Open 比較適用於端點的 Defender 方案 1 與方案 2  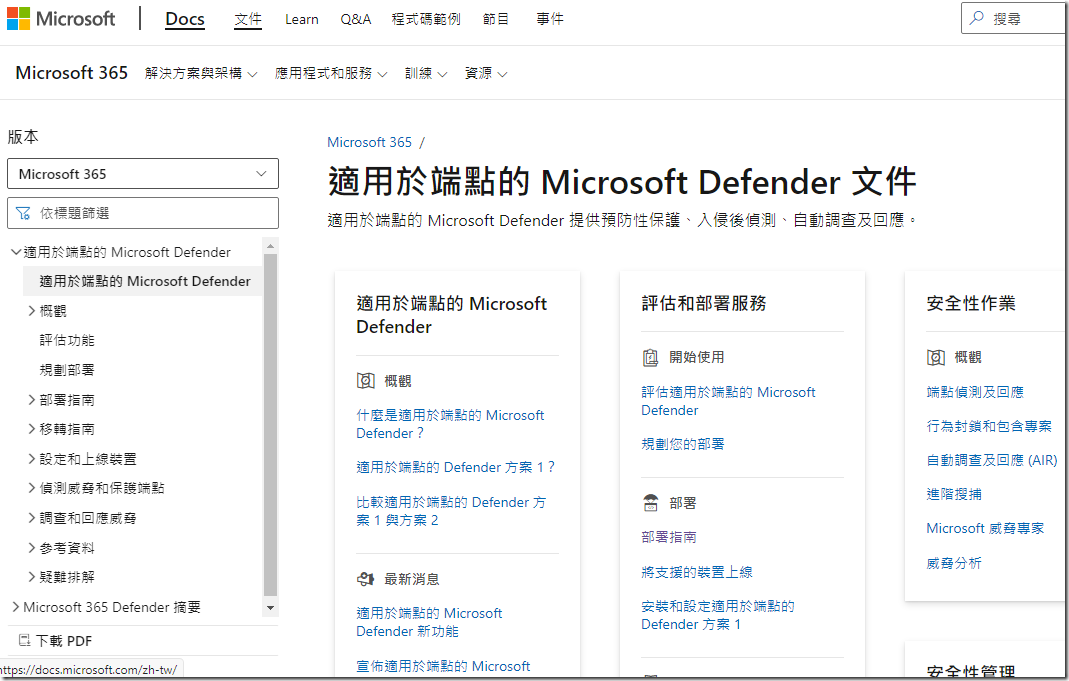[x=451, y=511]
